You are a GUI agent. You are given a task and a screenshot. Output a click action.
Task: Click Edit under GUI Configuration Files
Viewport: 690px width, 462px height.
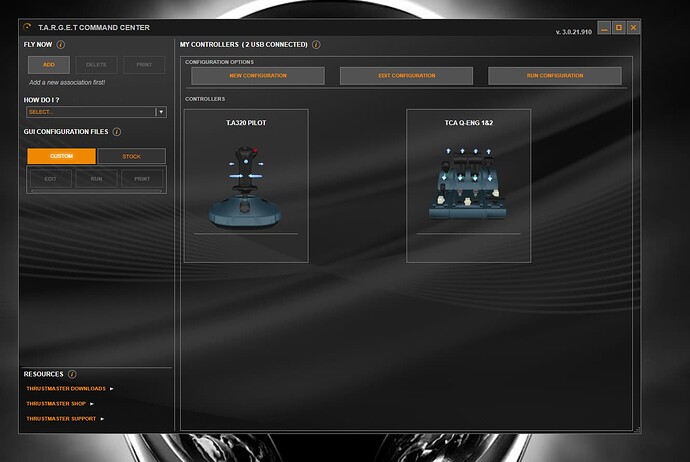50,179
